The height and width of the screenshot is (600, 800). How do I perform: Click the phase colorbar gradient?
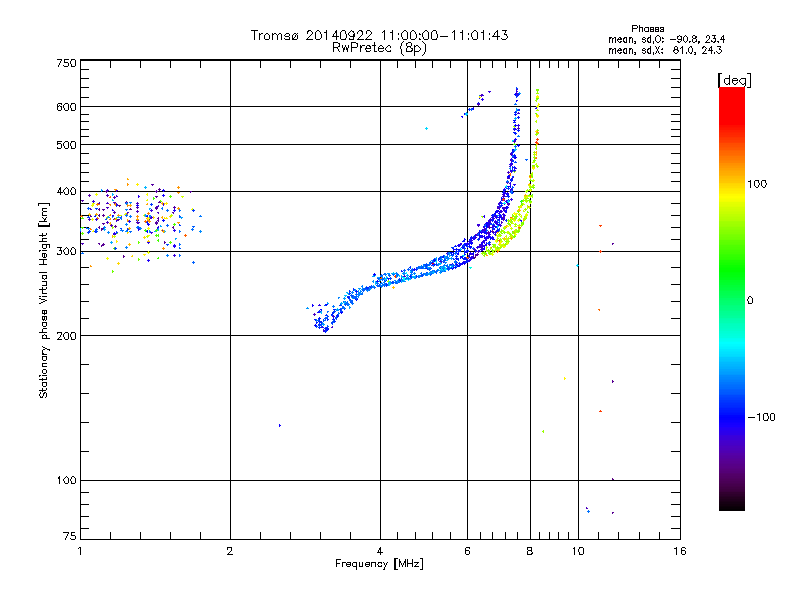click(732, 299)
